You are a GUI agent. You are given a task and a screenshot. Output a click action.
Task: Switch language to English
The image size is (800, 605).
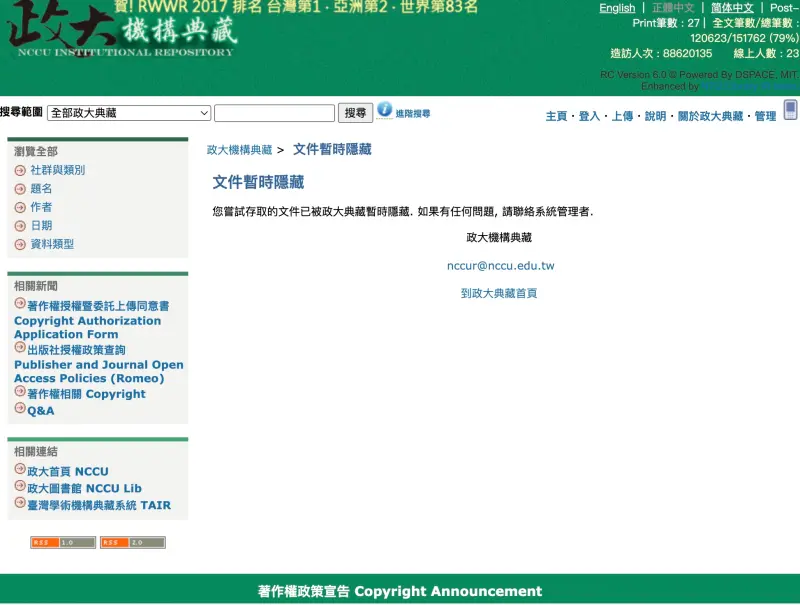coord(617,8)
